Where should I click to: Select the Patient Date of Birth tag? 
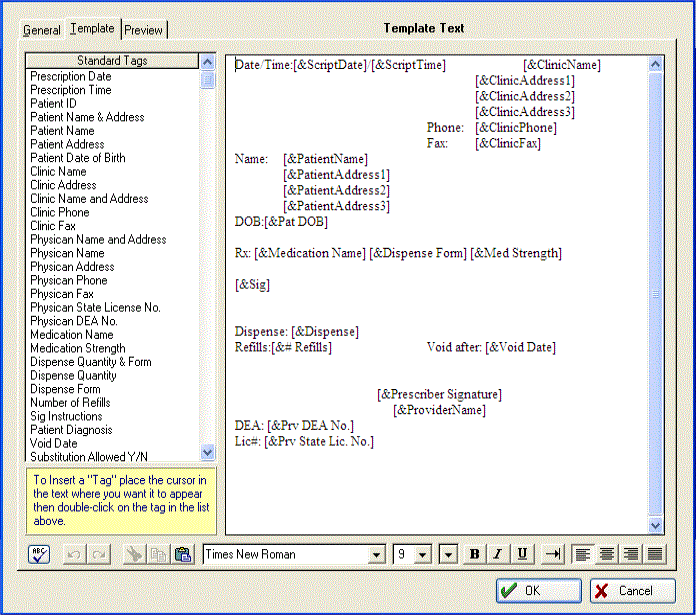[78, 158]
